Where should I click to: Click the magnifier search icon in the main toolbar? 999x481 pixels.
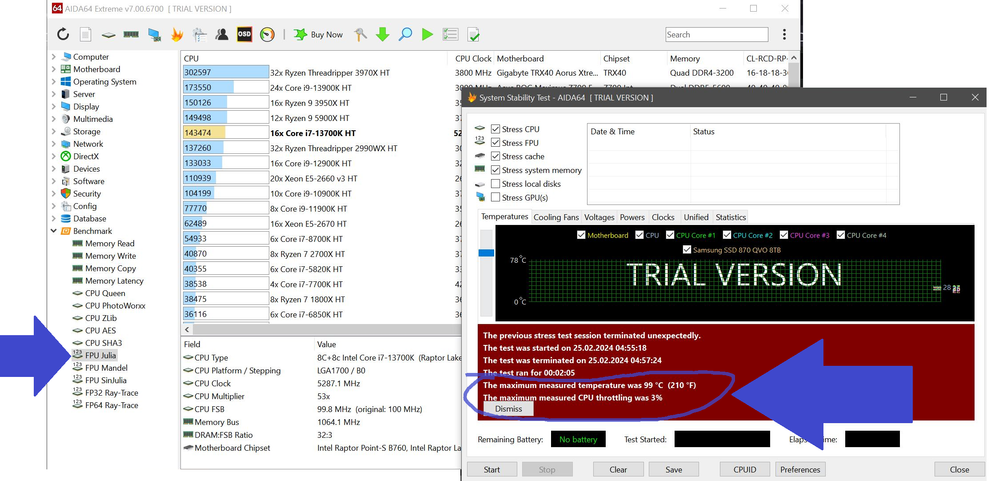click(x=405, y=34)
